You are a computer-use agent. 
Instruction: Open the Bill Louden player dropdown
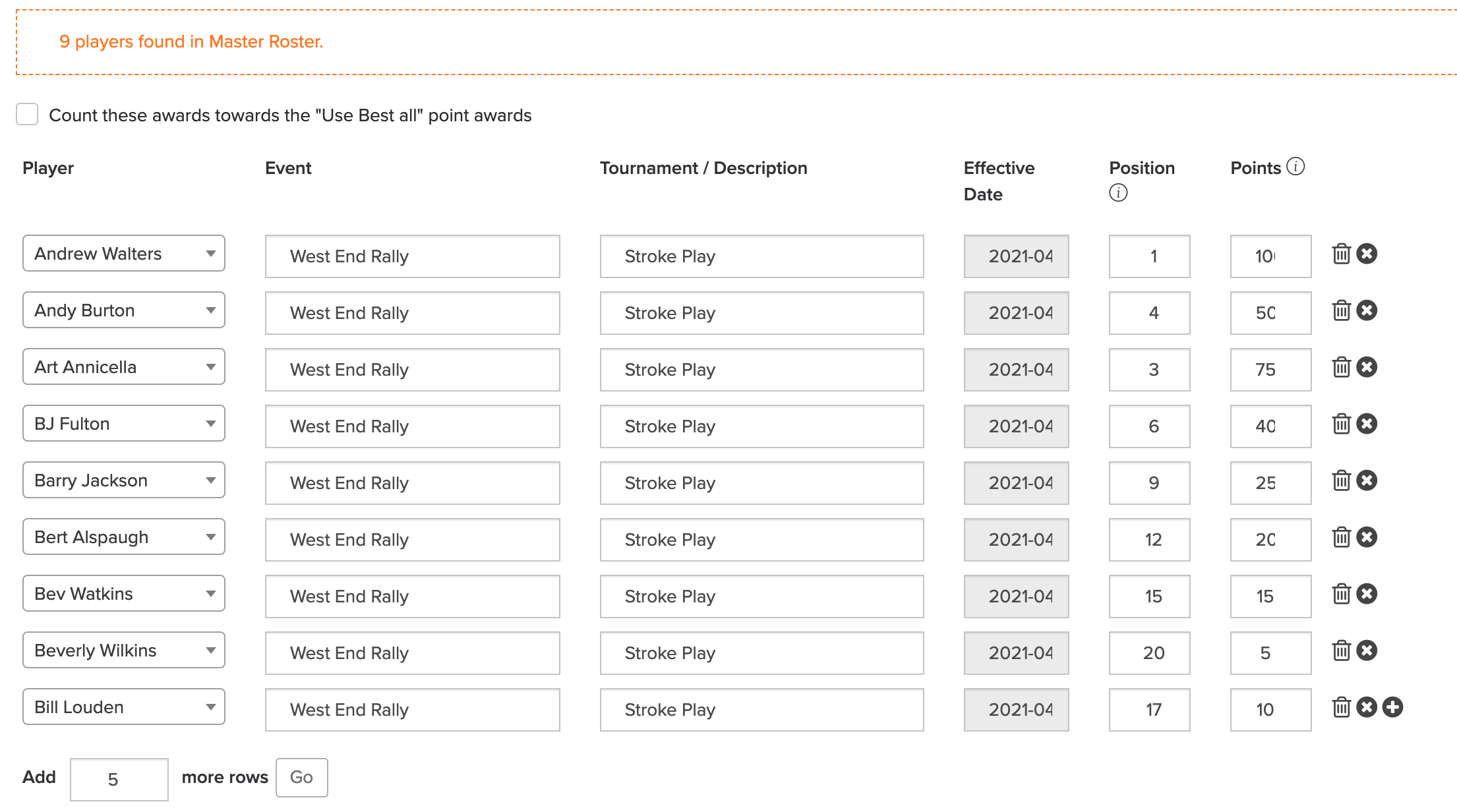pos(124,707)
